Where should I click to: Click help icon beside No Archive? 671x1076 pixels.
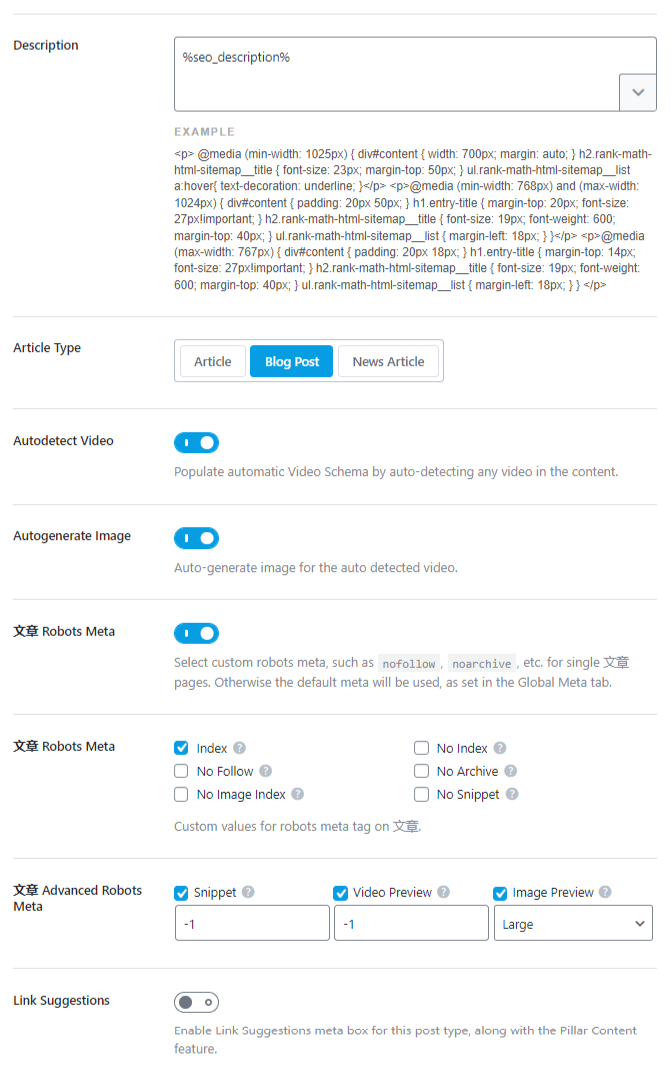click(510, 771)
